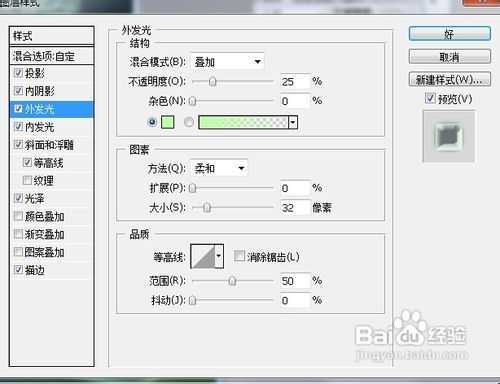Toggle the 描边 stroke checkbox
The image size is (500, 384).
(x=18, y=270)
